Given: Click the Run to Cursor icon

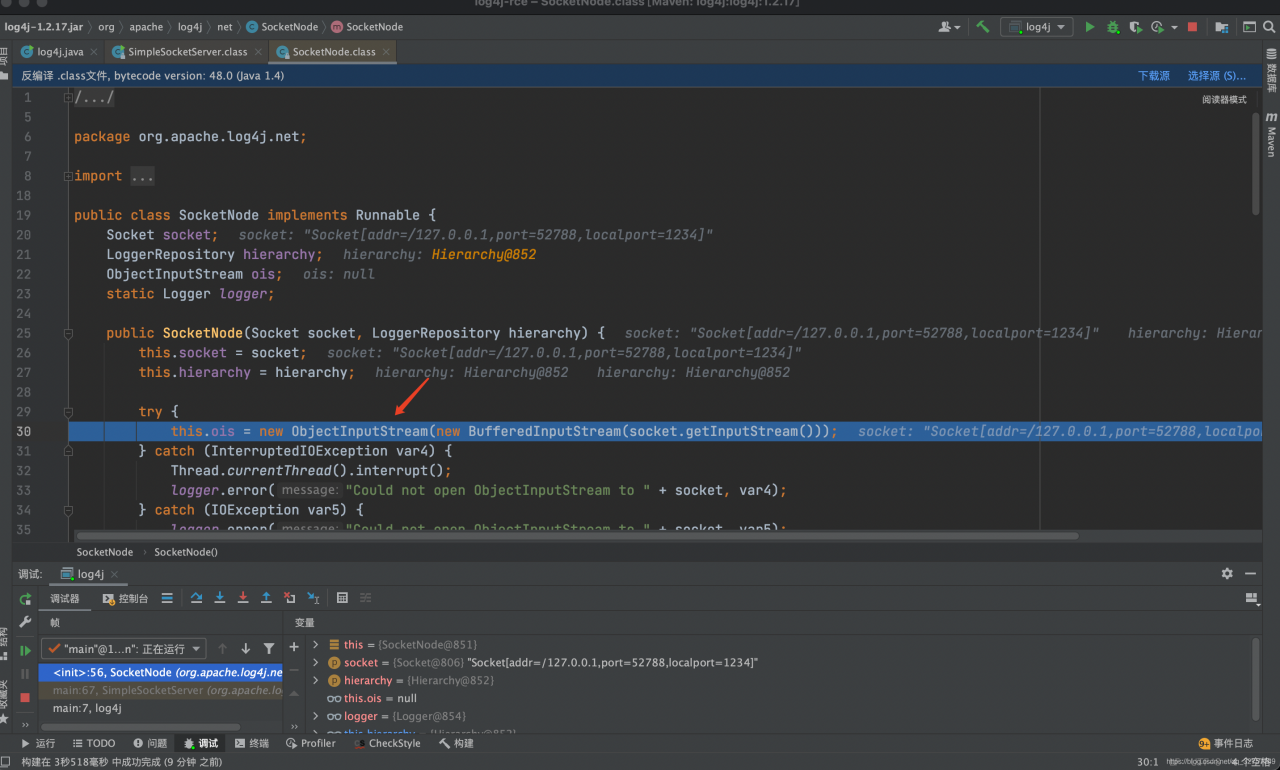Looking at the screenshot, I should [x=313, y=598].
